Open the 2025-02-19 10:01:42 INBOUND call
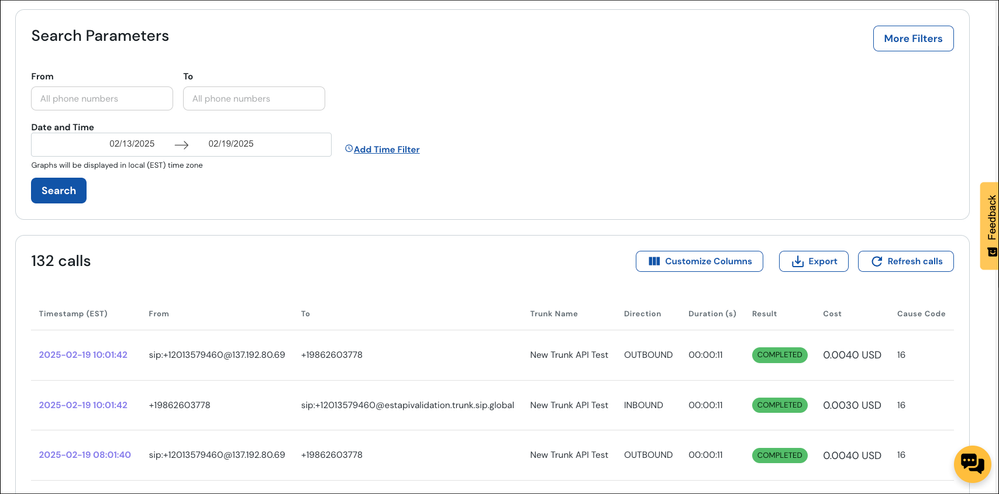999x494 pixels. (83, 405)
